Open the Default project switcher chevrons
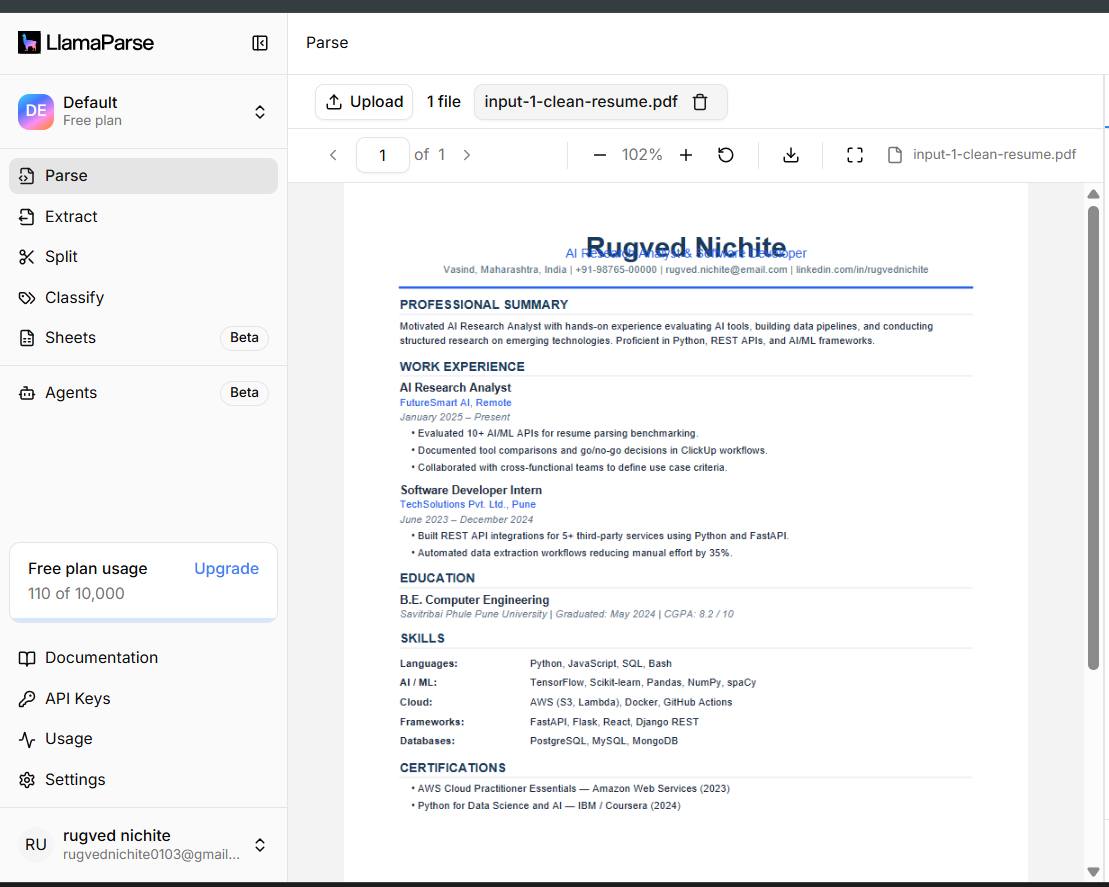This screenshot has height=887, width=1109. click(x=260, y=112)
